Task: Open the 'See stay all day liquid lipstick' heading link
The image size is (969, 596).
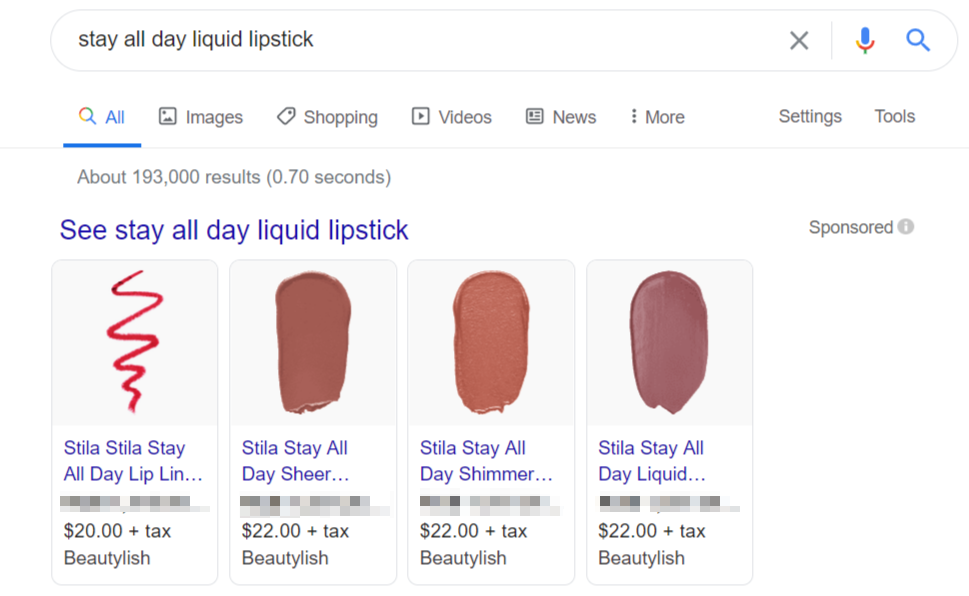Action: [234, 230]
